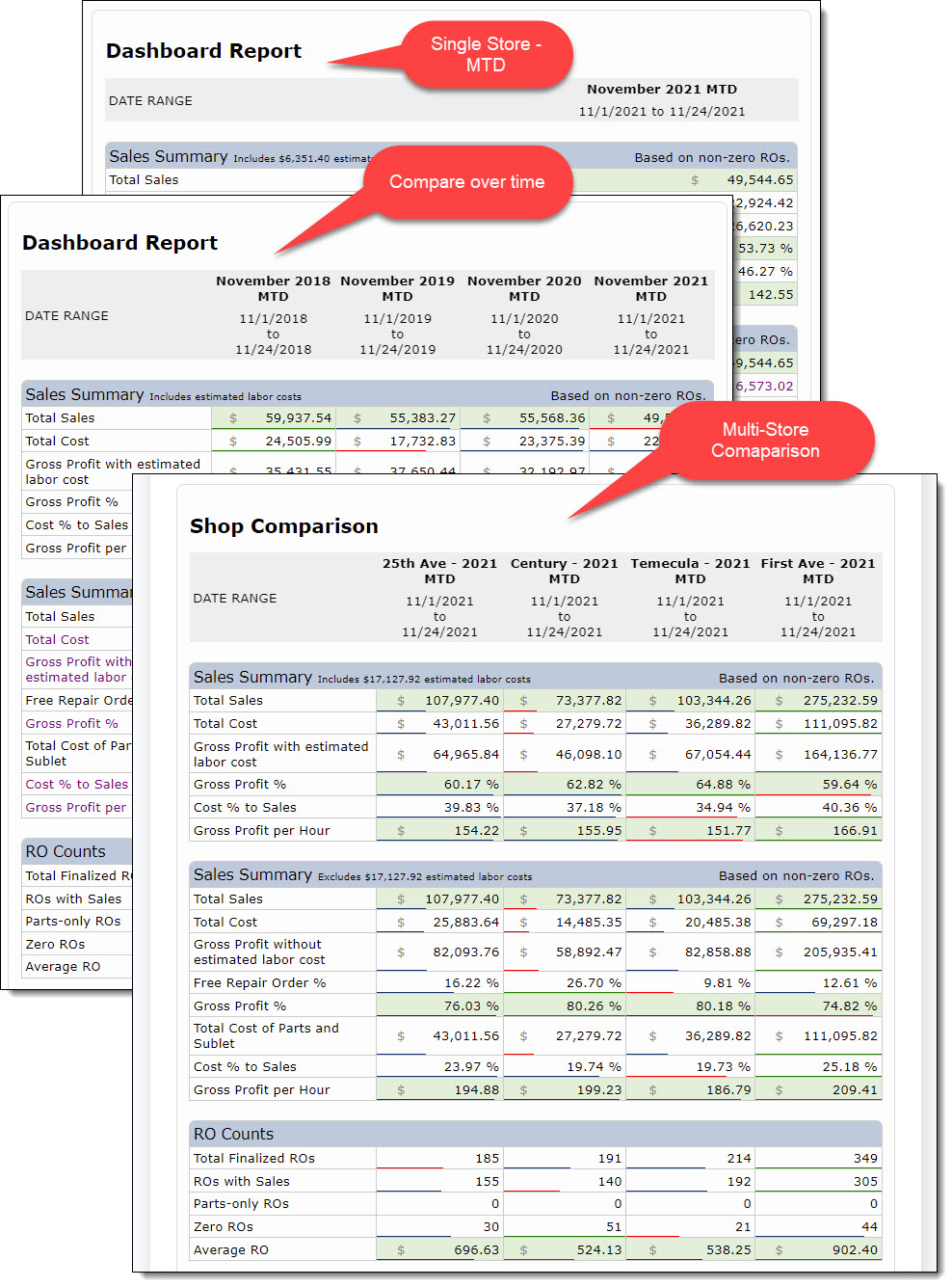This screenshot has height=1287, width=952.
Task: Click the value 142.55 in the single-store report
Action: pyautogui.click(x=771, y=295)
